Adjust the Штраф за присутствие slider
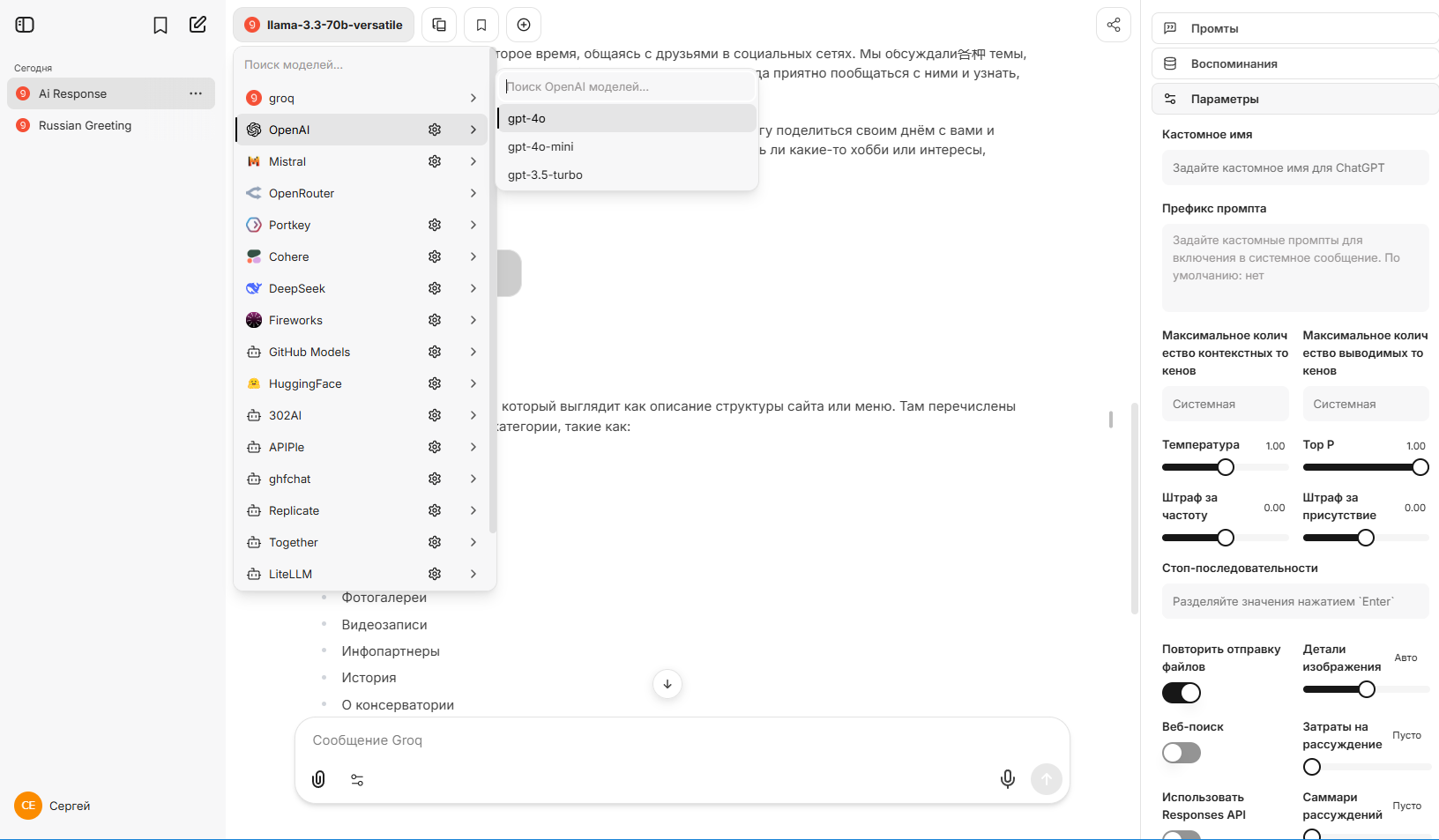This screenshot has width=1439, height=840. click(1366, 538)
